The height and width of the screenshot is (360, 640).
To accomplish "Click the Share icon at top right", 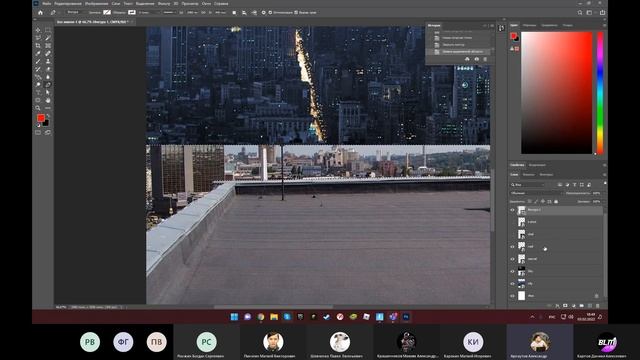I will click(x=602, y=13).
